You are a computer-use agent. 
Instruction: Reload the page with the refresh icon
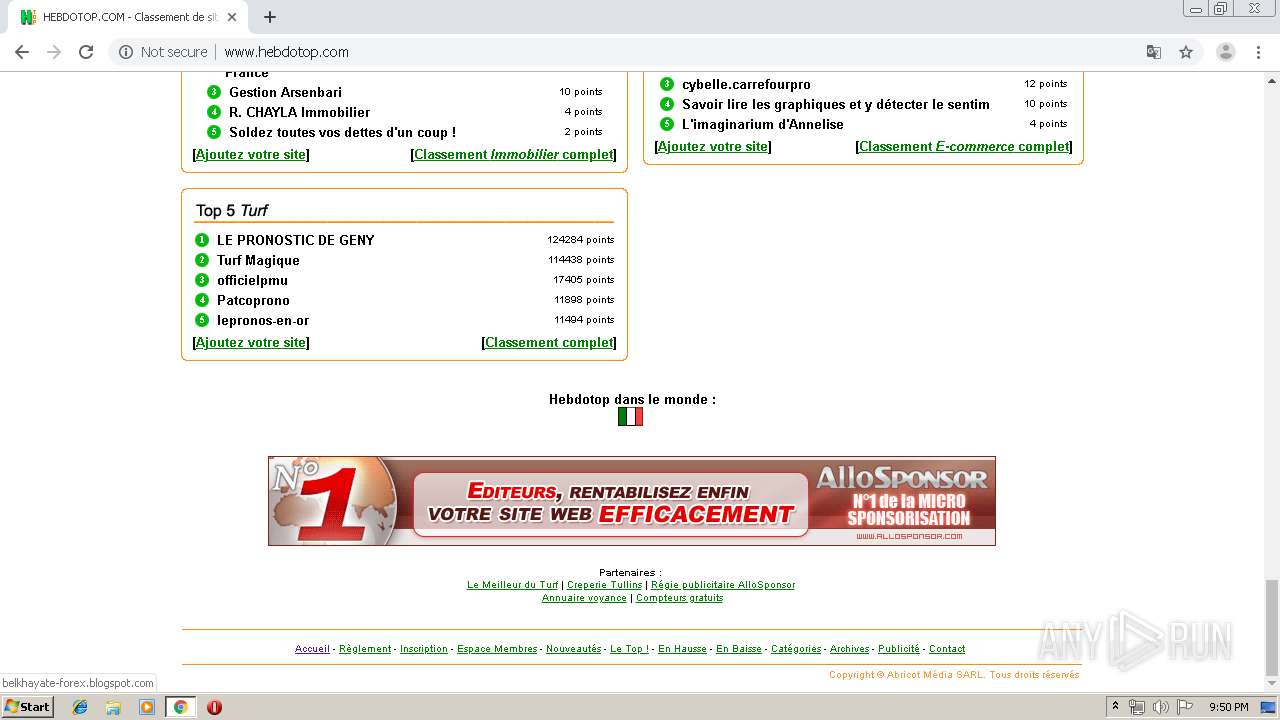pos(86,52)
